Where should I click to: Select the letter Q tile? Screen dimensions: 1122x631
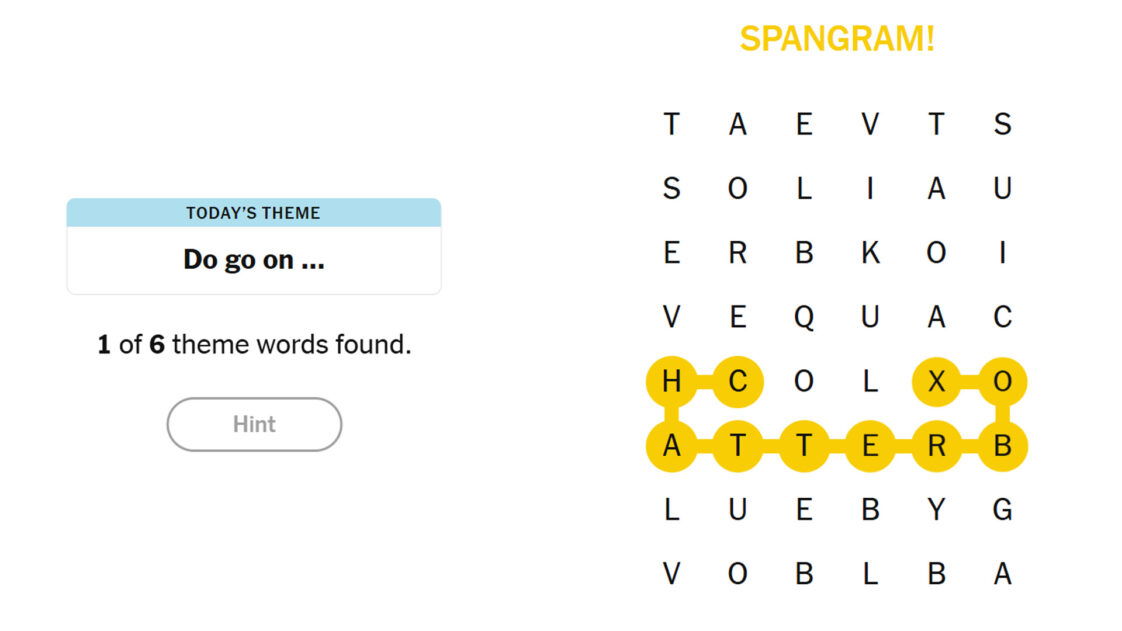(x=803, y=318)
